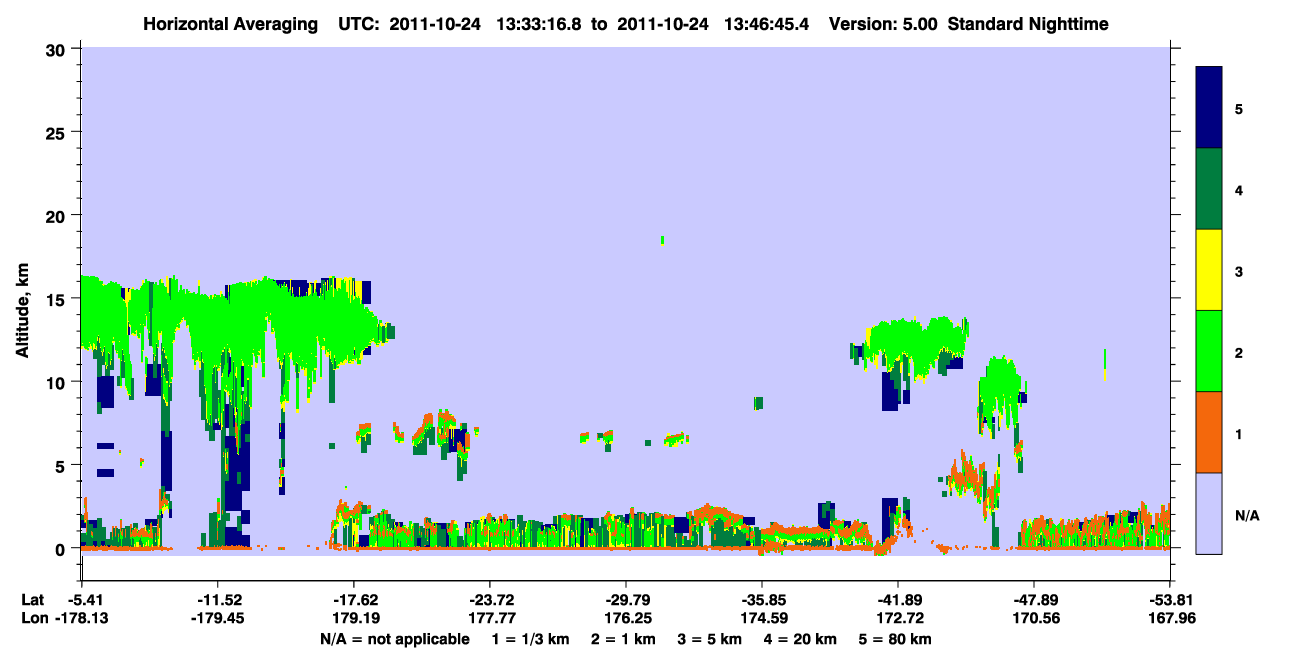Click the small dark green patch near 9 km

click(x=759, y=403)
